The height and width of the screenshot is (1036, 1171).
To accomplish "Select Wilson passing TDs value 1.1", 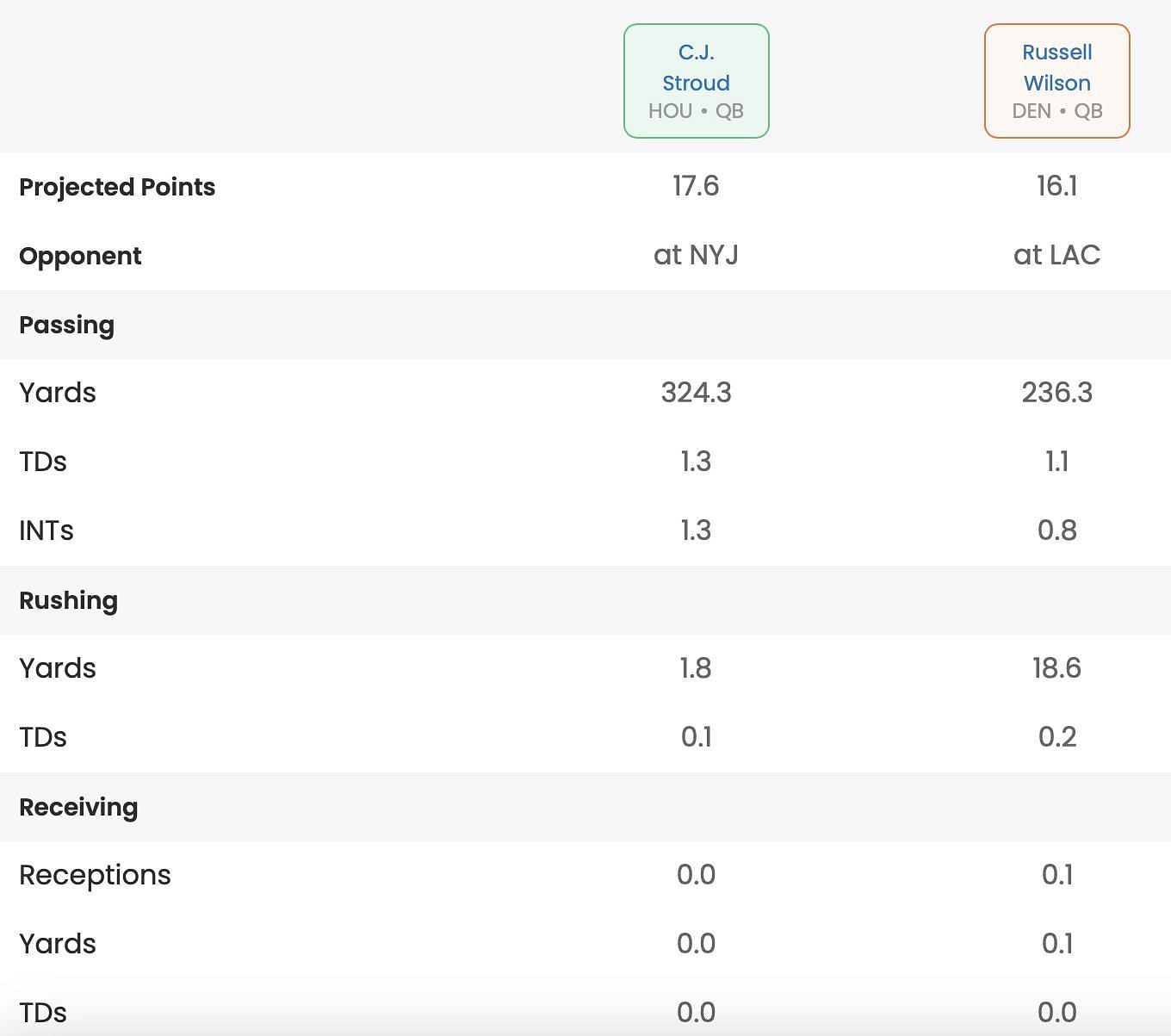I will point(1056,462).
